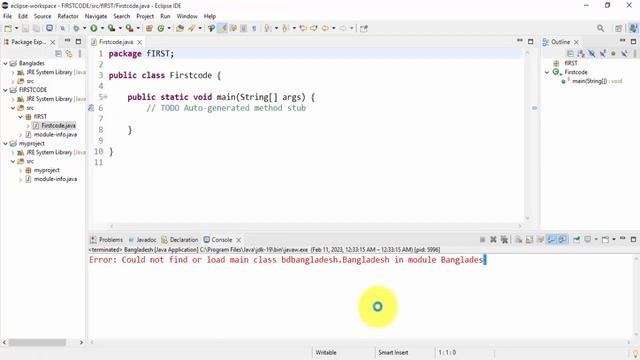Collapse Firstcode class in Outline
The image size is (640, 360).
(547, 72)
